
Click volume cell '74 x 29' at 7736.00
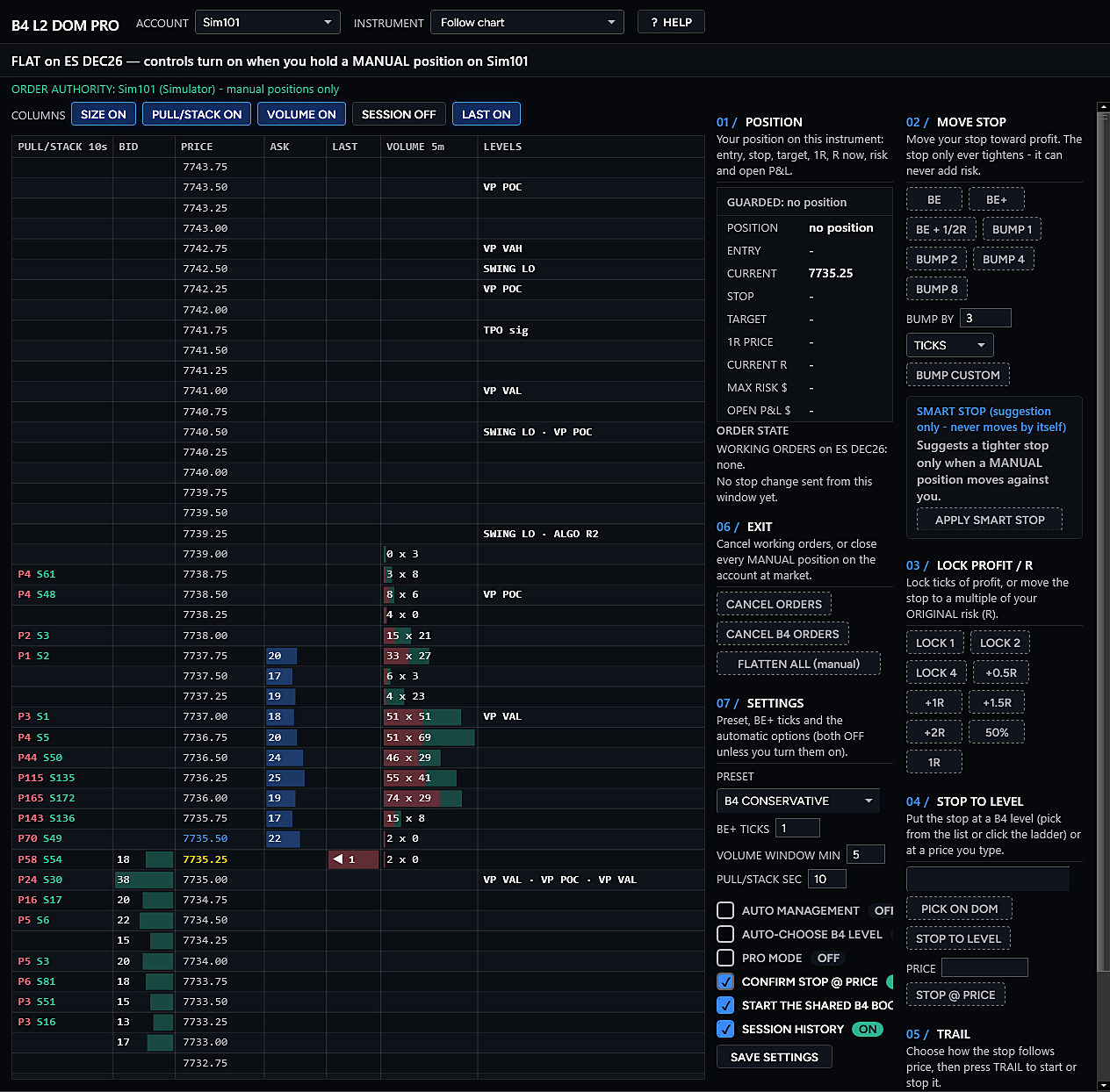(423, 798)
